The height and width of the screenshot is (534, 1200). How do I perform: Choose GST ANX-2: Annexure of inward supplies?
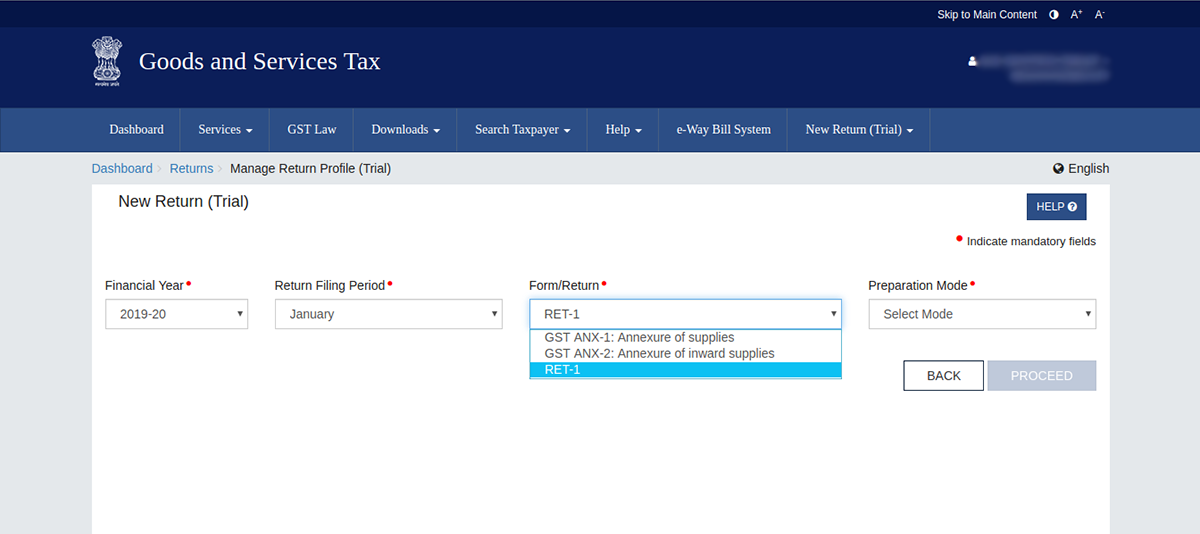659,354
